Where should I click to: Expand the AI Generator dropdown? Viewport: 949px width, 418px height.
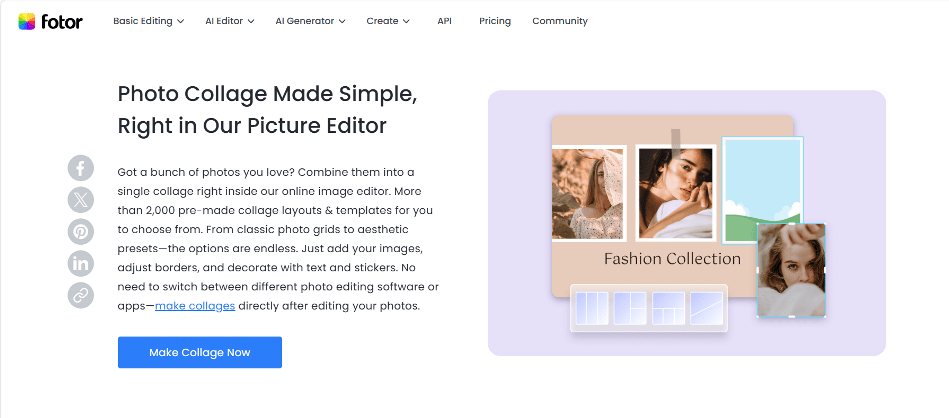pyautogui.click(x=310, y=21)
